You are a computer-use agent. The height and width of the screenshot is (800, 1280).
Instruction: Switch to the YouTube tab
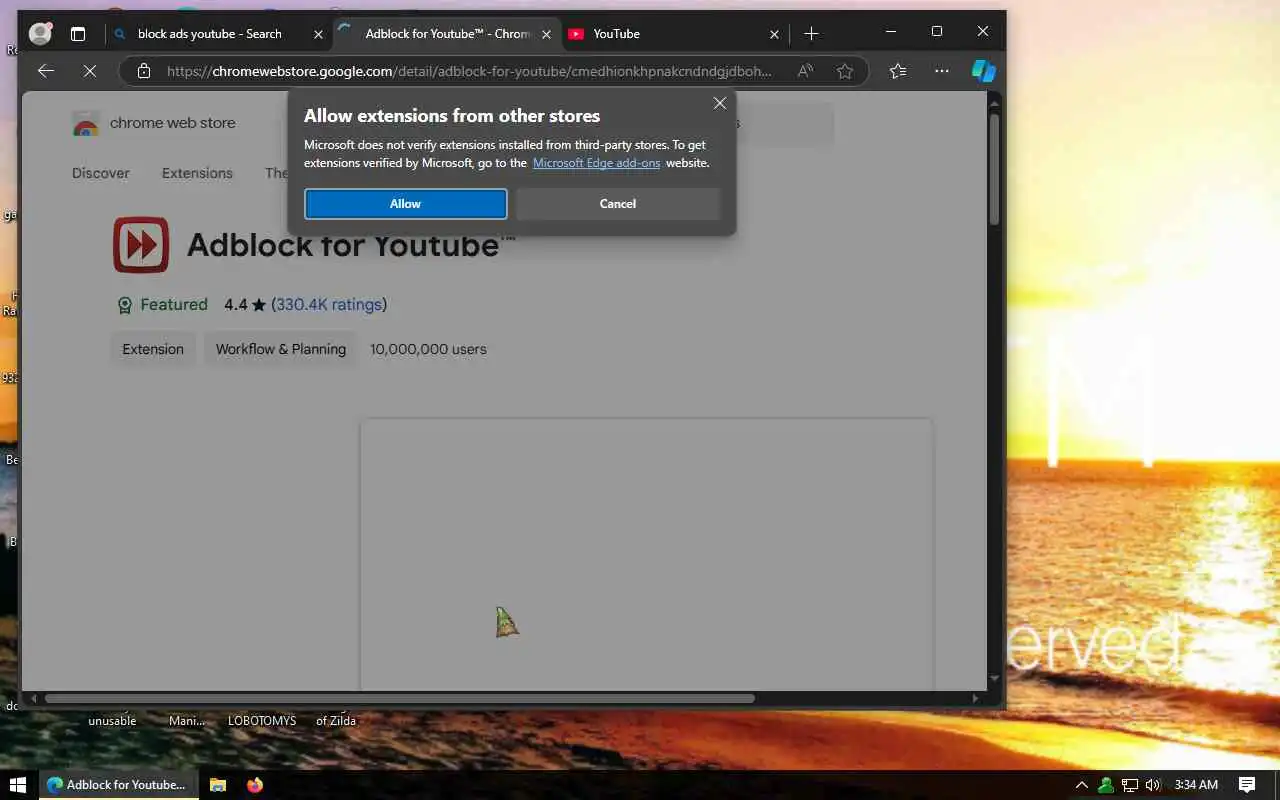(x=674, y=34)
